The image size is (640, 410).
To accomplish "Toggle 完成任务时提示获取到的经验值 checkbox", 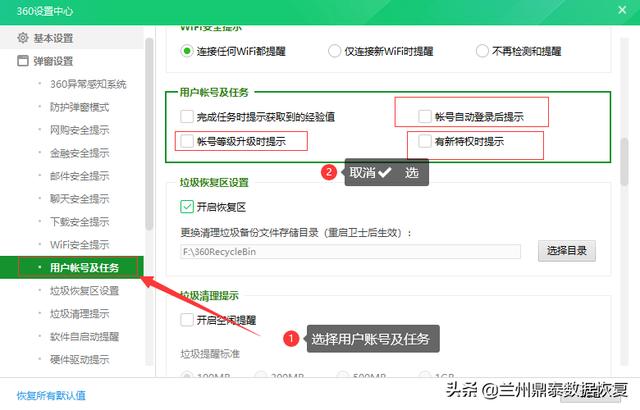I will pyautogui.click(x=187, y=117).
